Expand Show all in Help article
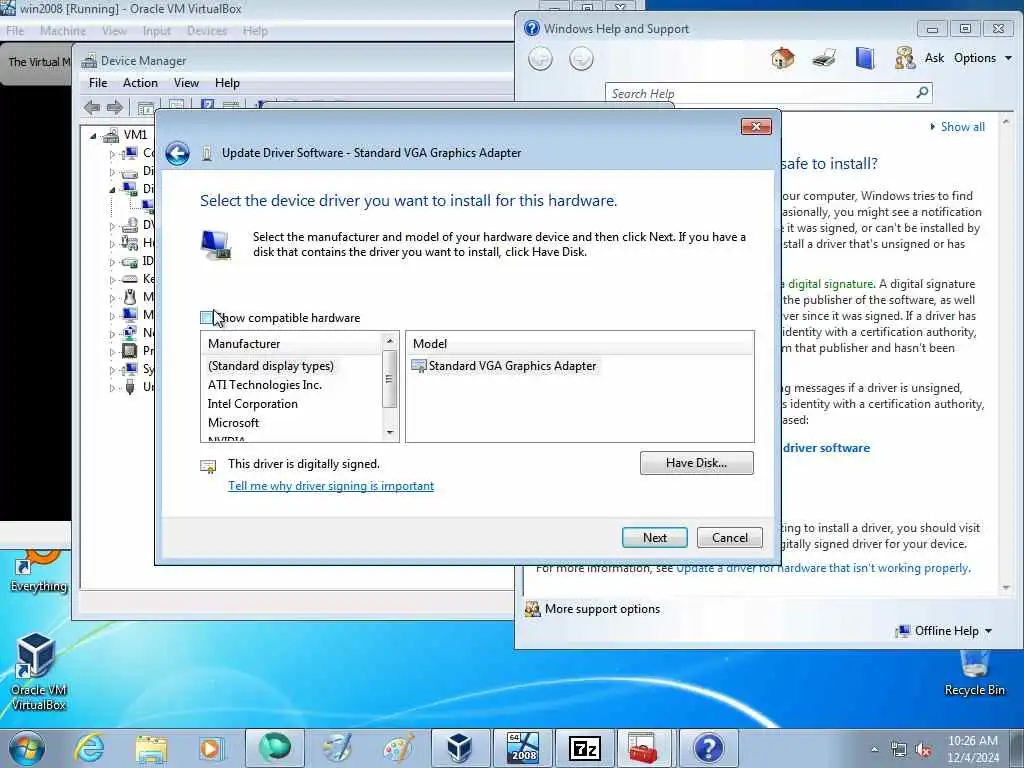 (957, 127)
